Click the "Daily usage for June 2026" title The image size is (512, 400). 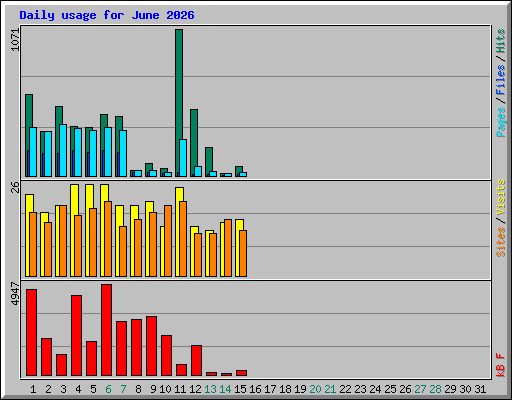pos(107,15)
